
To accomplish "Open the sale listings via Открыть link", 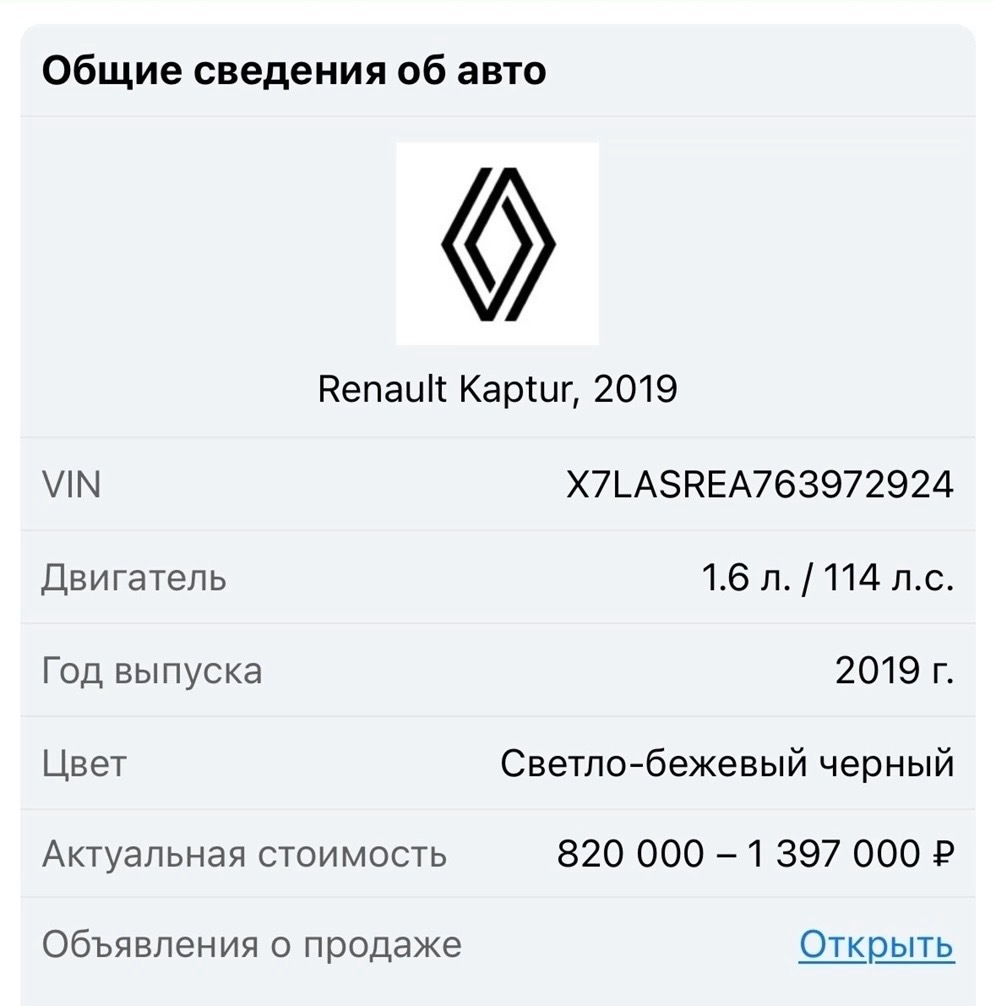I will 876,945.
